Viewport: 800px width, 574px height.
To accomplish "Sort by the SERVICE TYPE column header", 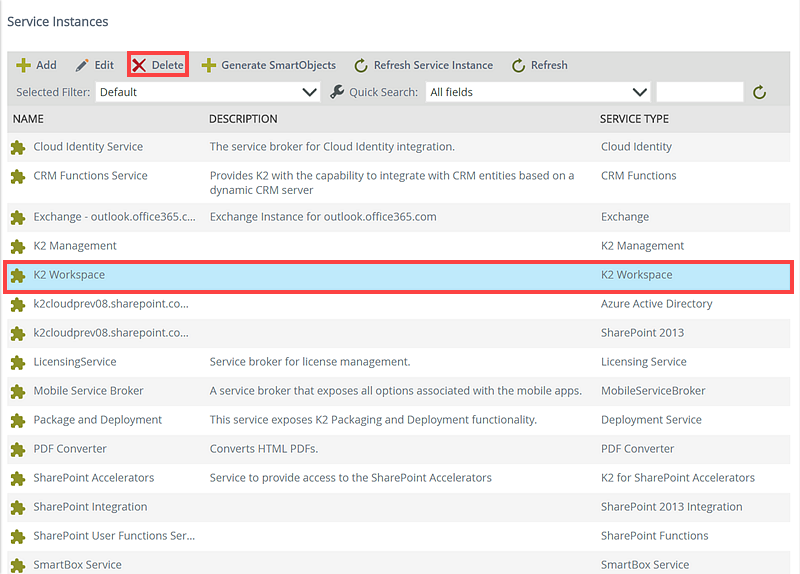I will [x=634, y=119].
